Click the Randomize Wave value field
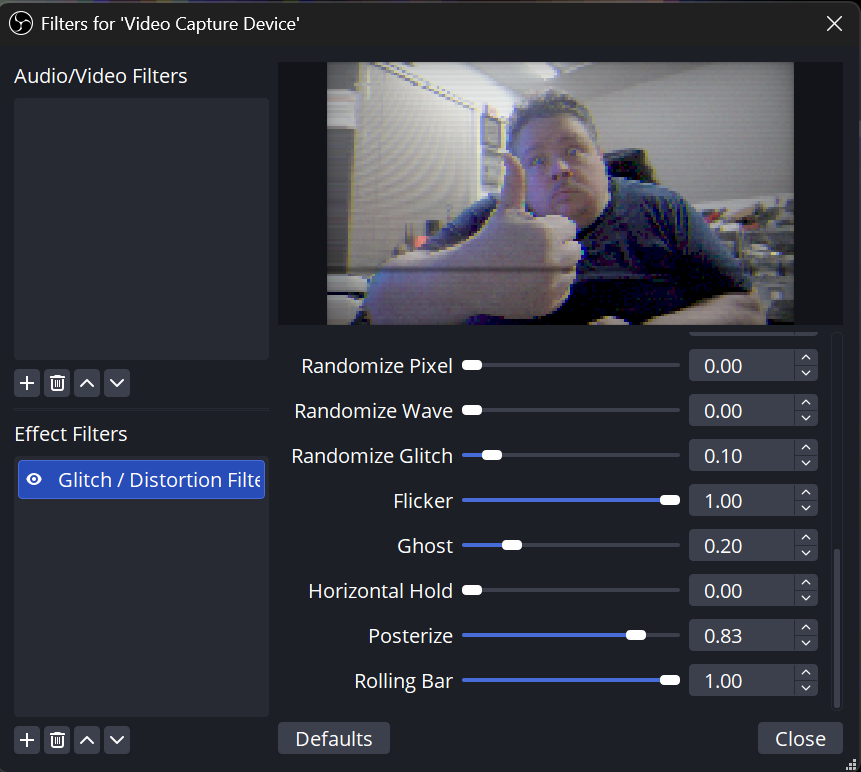Image resolution: width=861 pixels, height=772 pixels. (741, 411)
